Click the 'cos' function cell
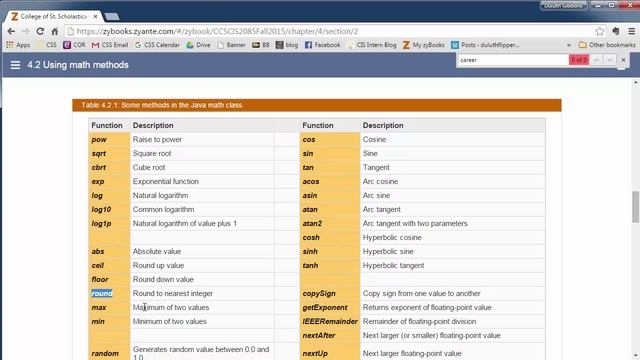Image resolution: width=640 pixels, height=360 pixels. pos(330,140)
